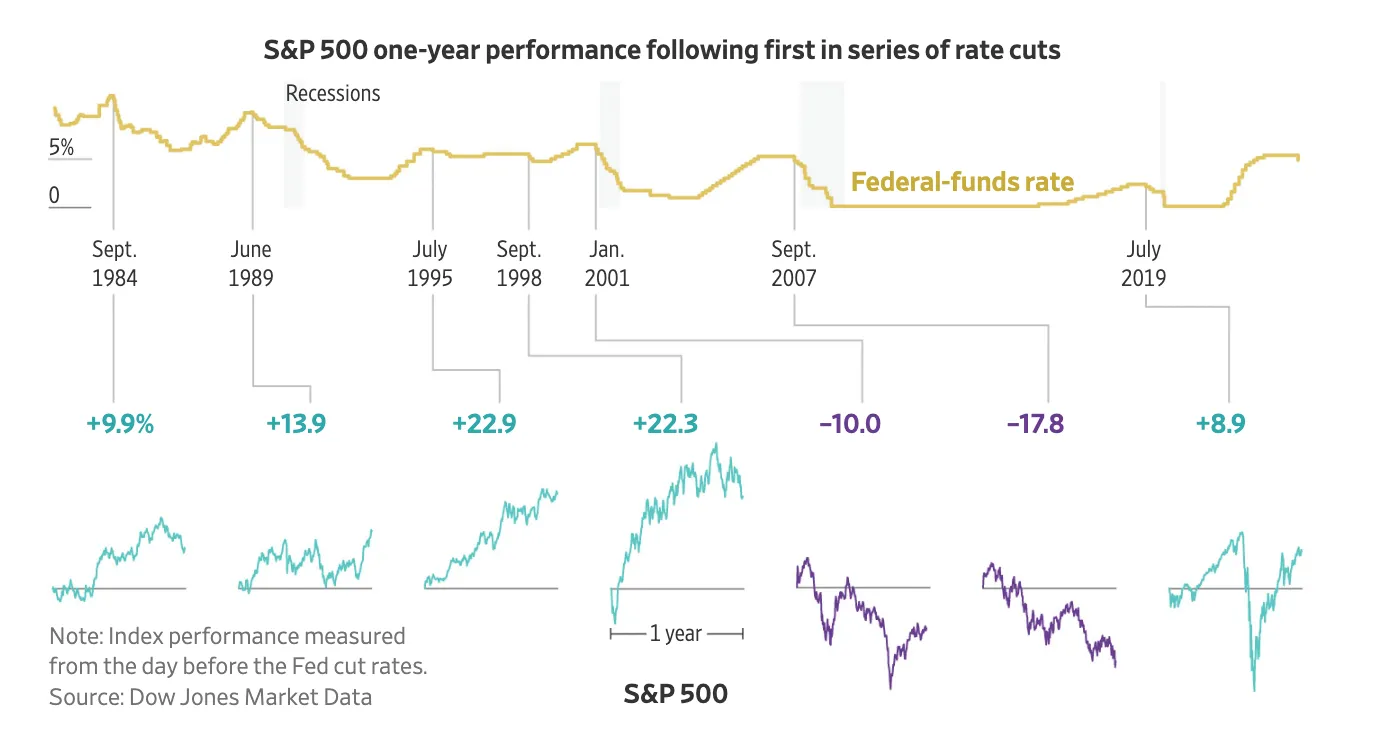Click the +13.9 performance value
Image resolution: width=1388 pixels, height=748 pixels.
pyautogui.click(x=296, y=424)
